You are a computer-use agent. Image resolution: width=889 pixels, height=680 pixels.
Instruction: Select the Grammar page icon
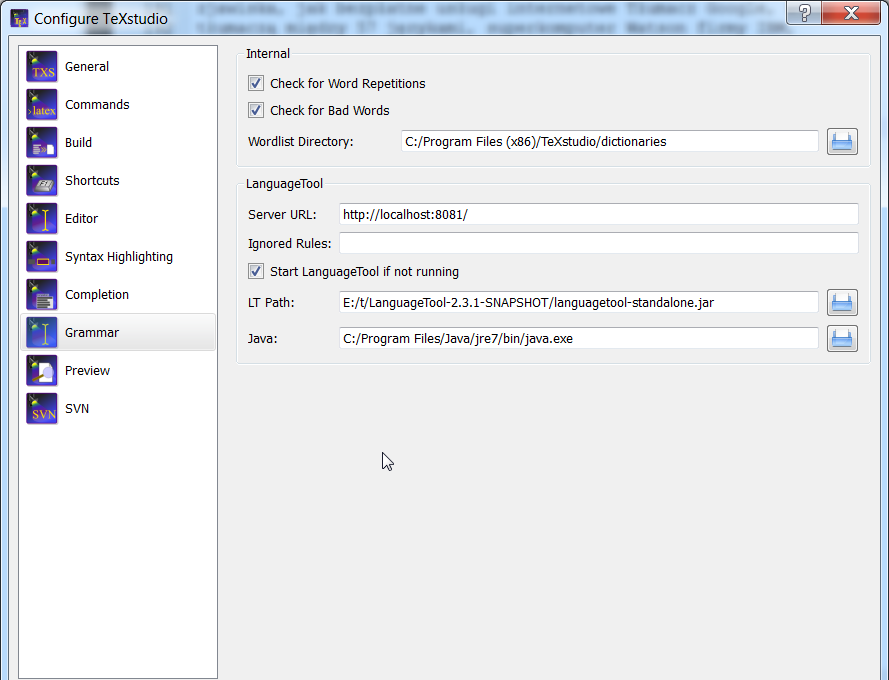[41, 332]
